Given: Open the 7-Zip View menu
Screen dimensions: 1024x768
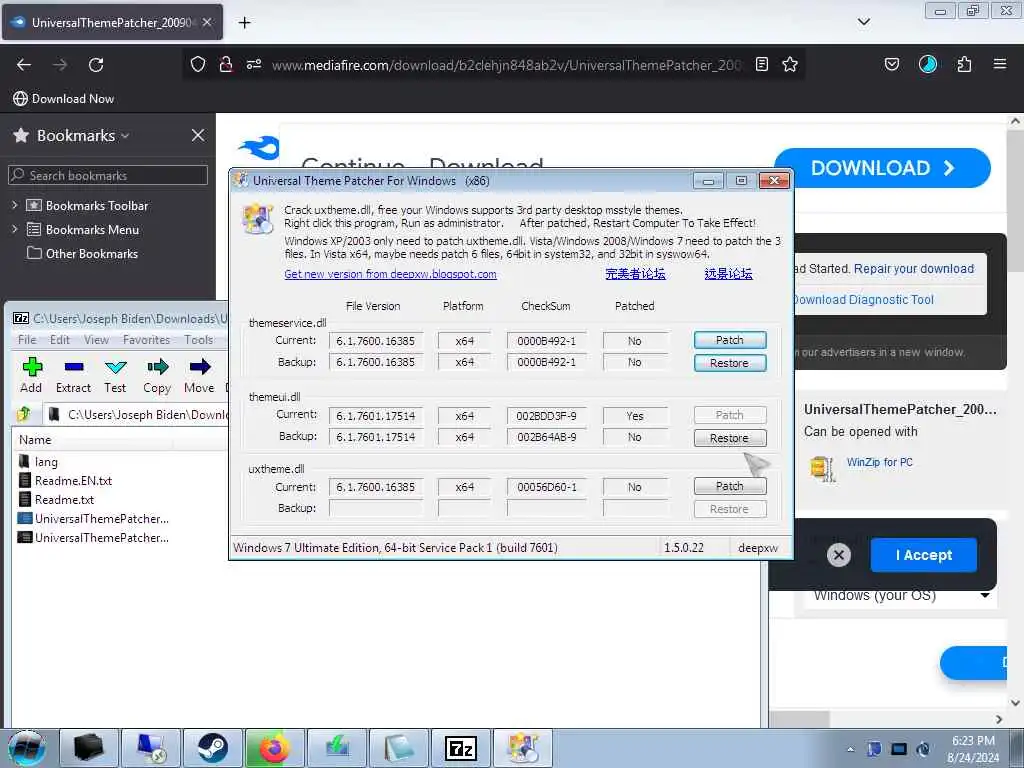Looking at the screenshot, I should pyautogui.click(x=96, y=340).
